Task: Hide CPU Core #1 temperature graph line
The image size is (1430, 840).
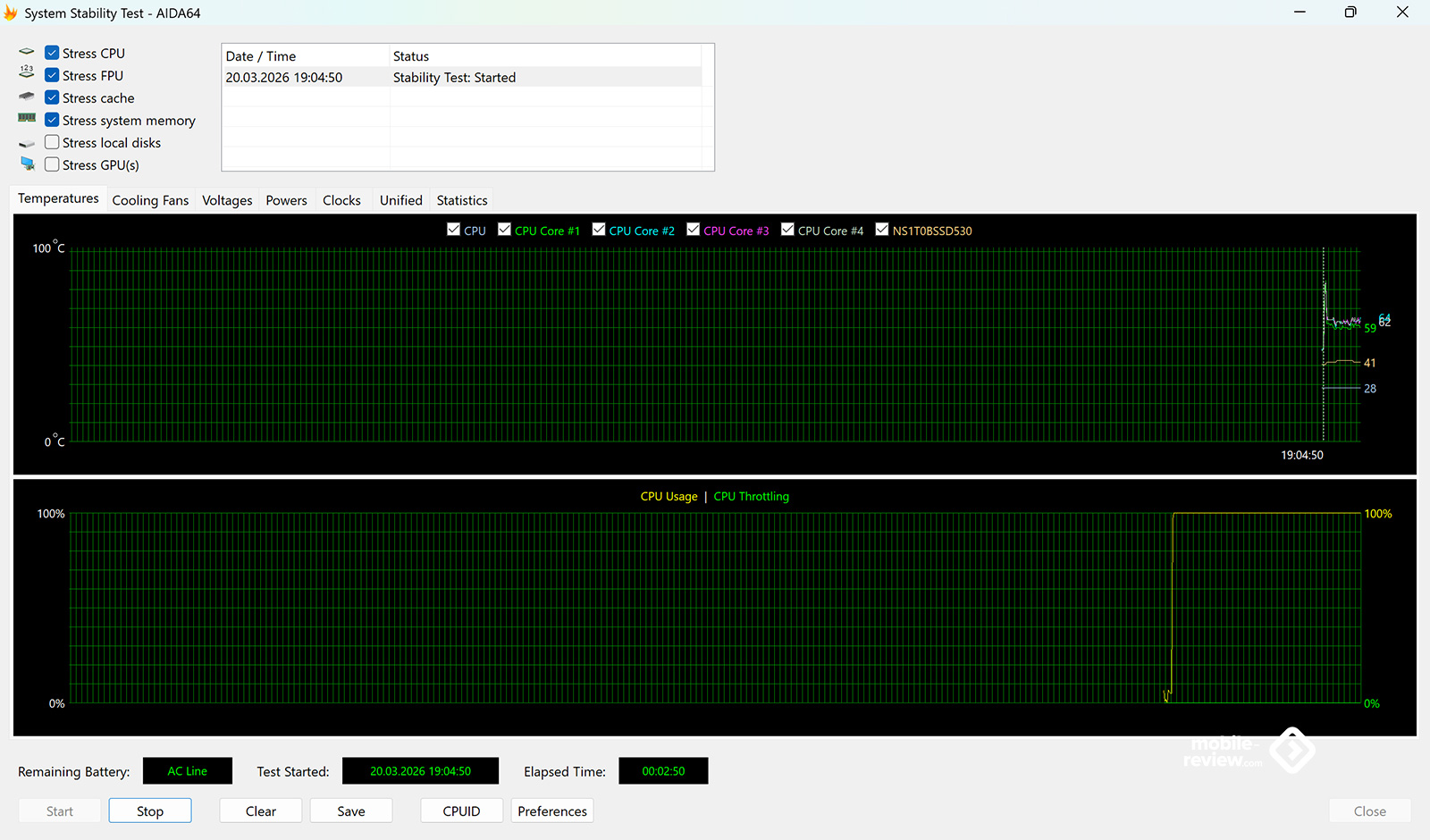Action: [505, 230]
